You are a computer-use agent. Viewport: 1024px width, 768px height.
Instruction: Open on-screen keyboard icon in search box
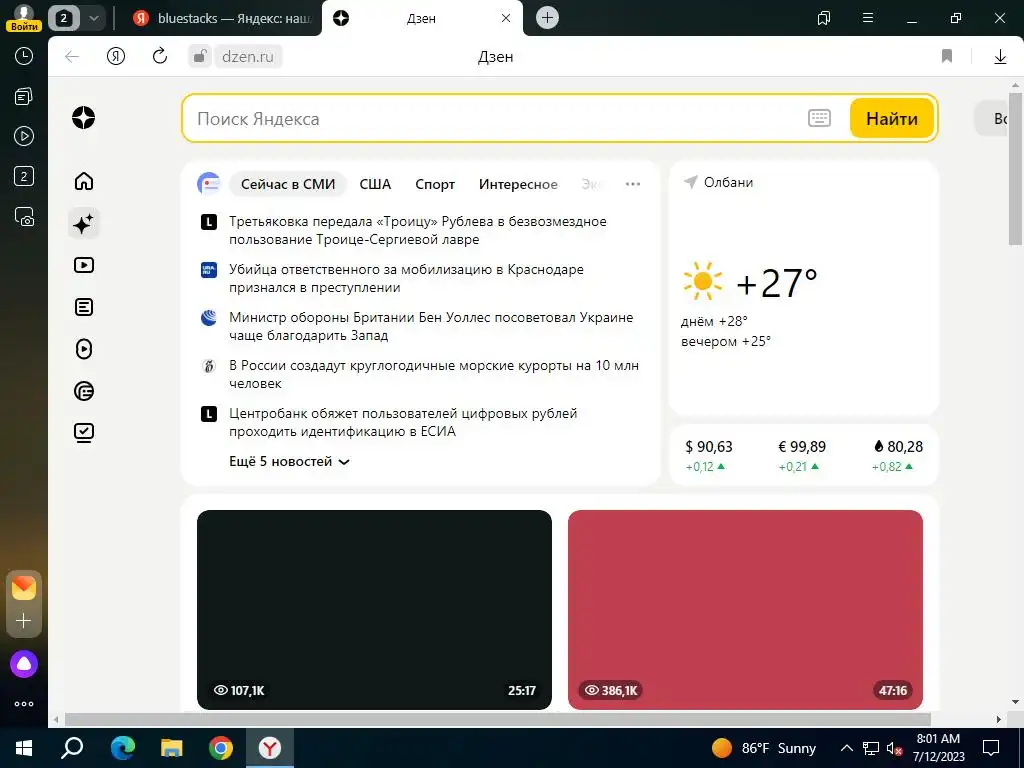pos(819,118)
